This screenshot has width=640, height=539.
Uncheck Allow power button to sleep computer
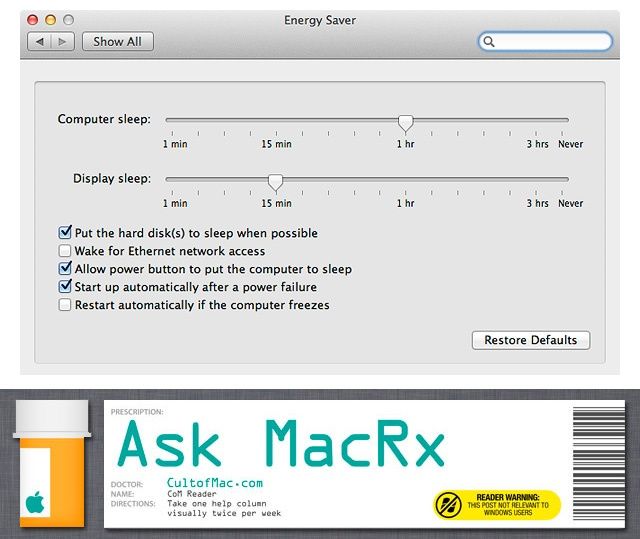[65, 268]
